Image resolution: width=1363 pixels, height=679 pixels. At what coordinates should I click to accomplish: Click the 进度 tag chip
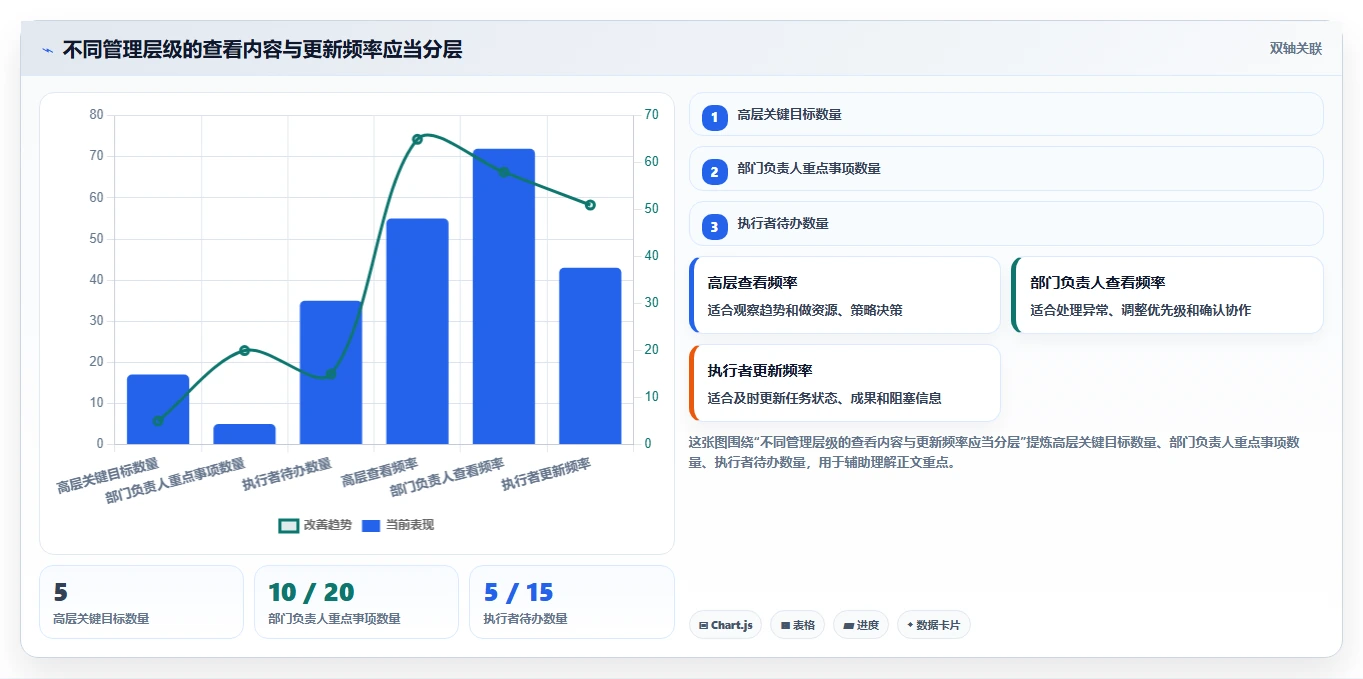coord(861,625)
